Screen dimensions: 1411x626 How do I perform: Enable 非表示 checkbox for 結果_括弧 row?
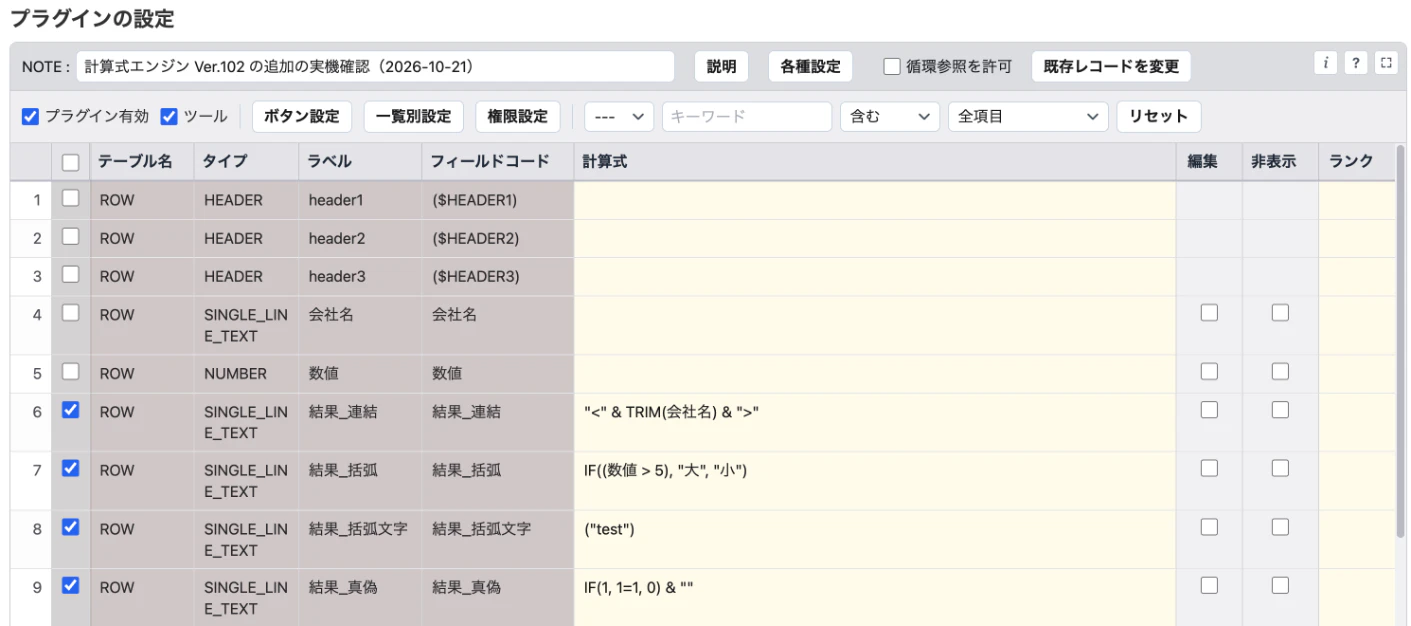pos(1280,468)
